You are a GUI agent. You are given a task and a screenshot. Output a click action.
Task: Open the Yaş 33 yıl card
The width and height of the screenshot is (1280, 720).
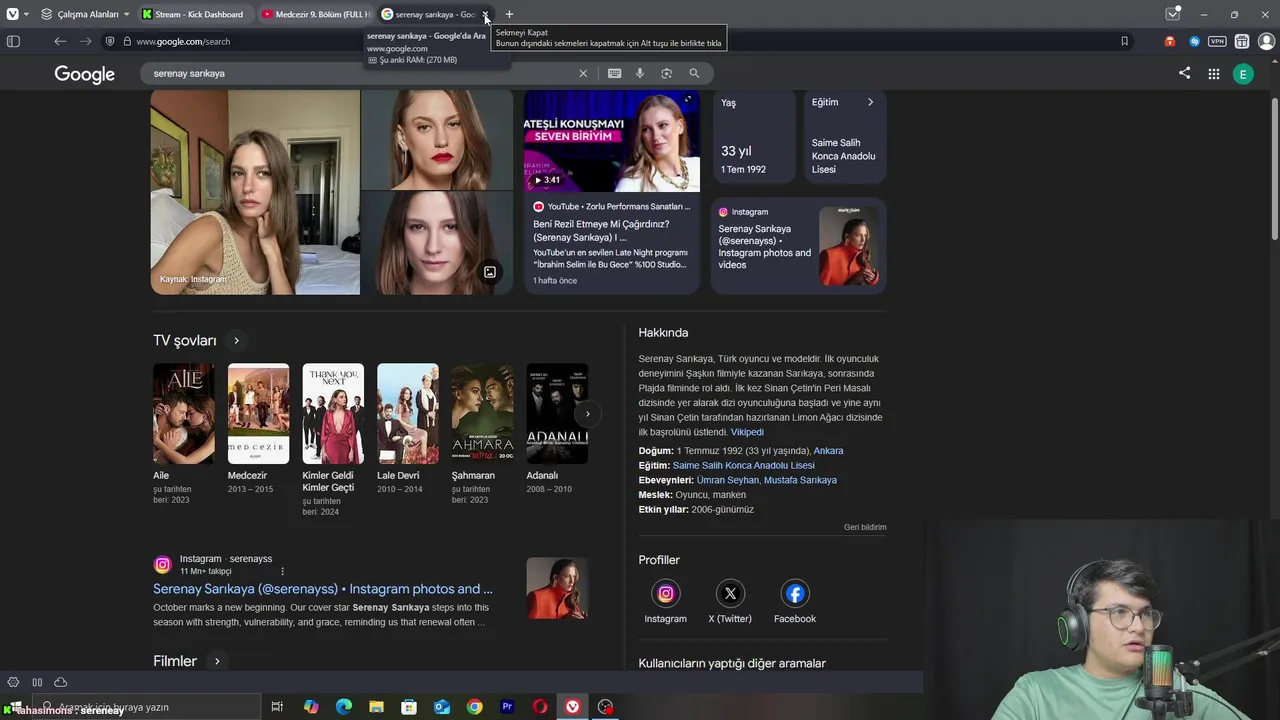click(754, 136)
